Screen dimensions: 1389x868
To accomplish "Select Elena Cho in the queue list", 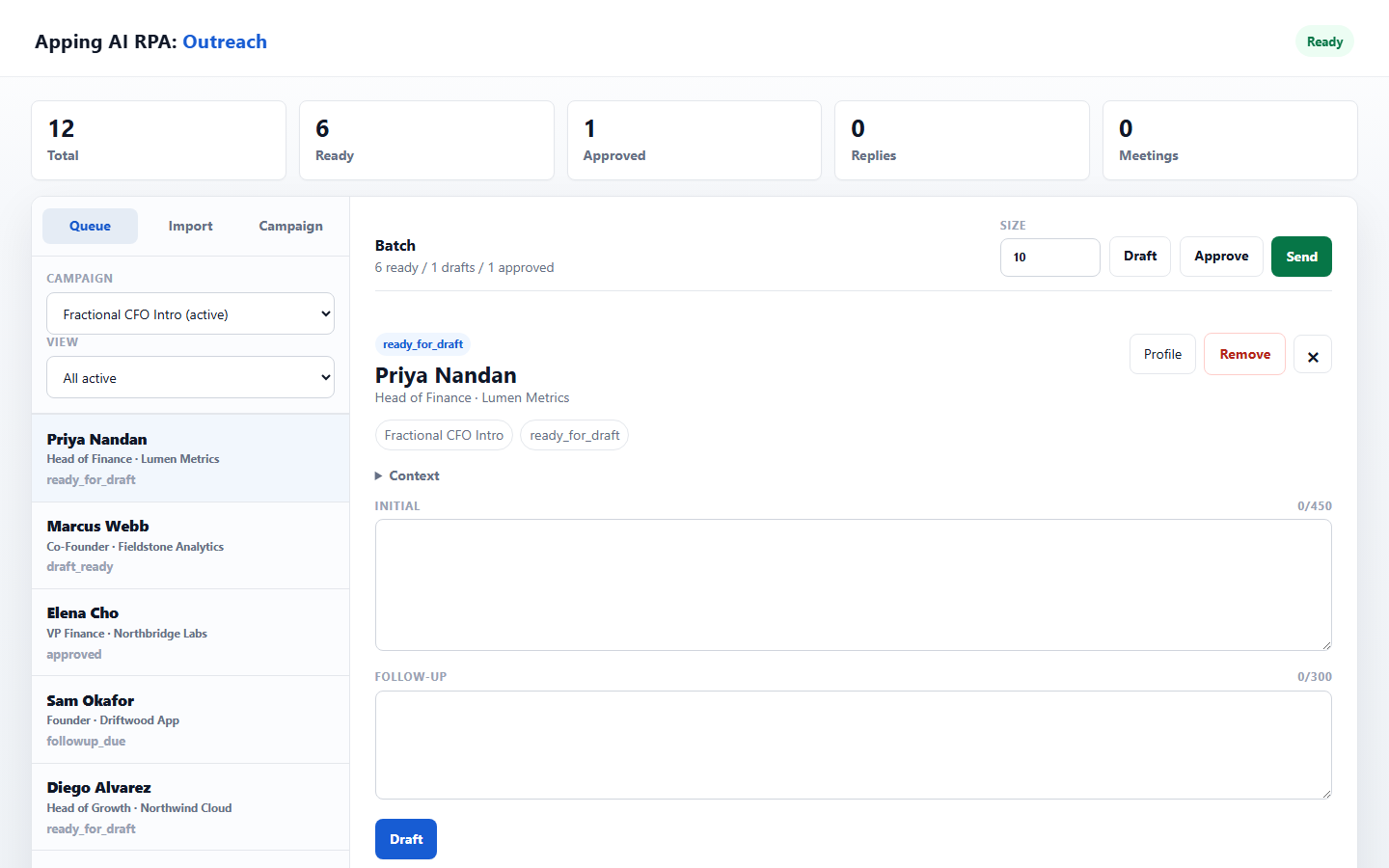I will pos(191,633).
